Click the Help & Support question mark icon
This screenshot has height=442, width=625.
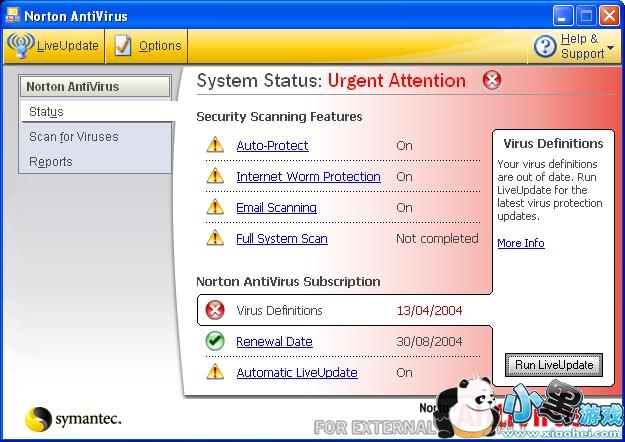545,46
